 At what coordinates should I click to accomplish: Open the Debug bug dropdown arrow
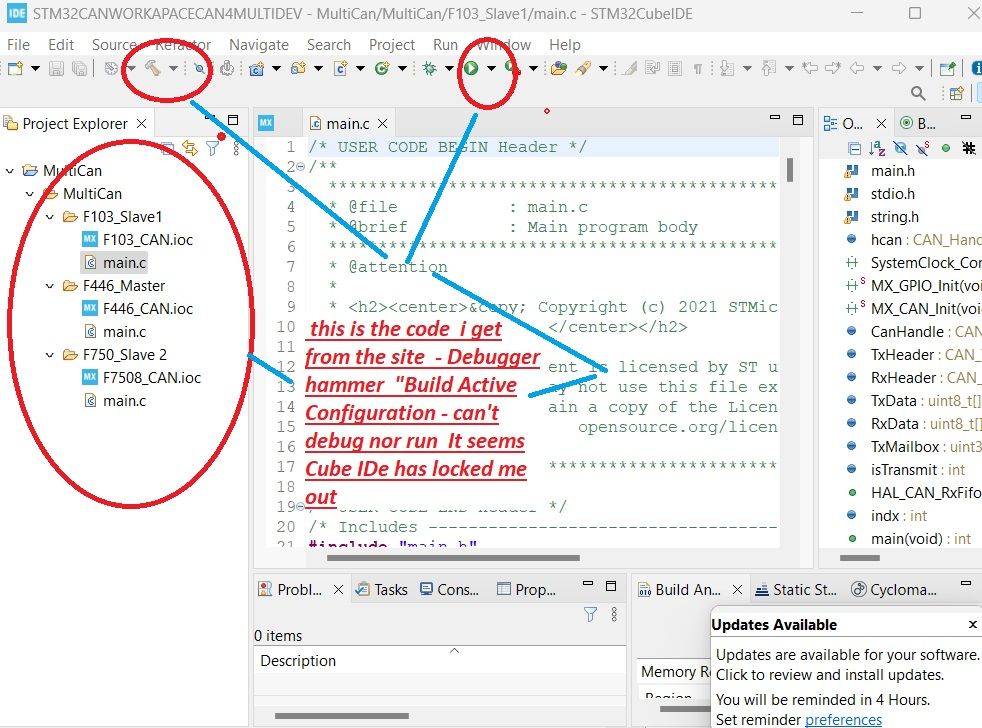449,68
